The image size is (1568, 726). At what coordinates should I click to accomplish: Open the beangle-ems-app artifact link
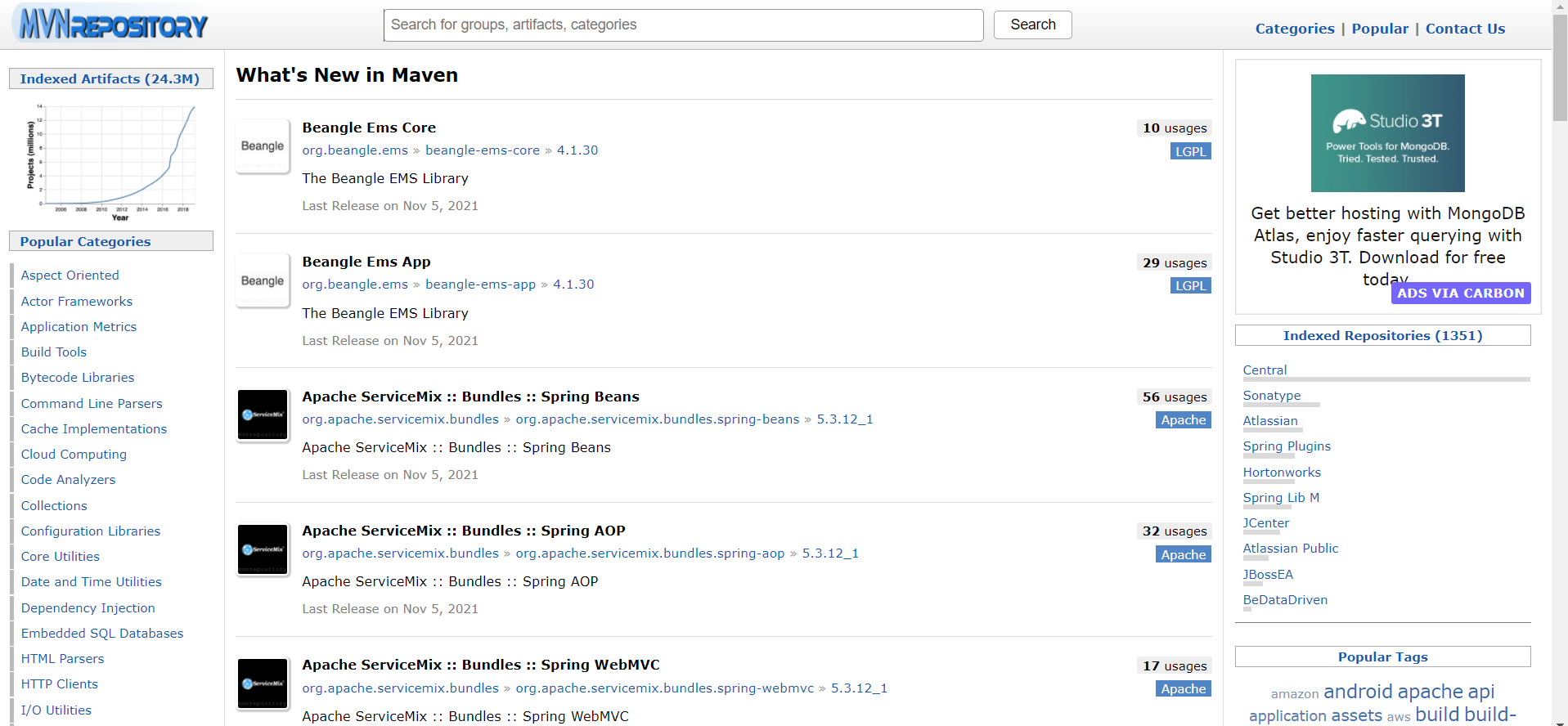pos(481,285)
